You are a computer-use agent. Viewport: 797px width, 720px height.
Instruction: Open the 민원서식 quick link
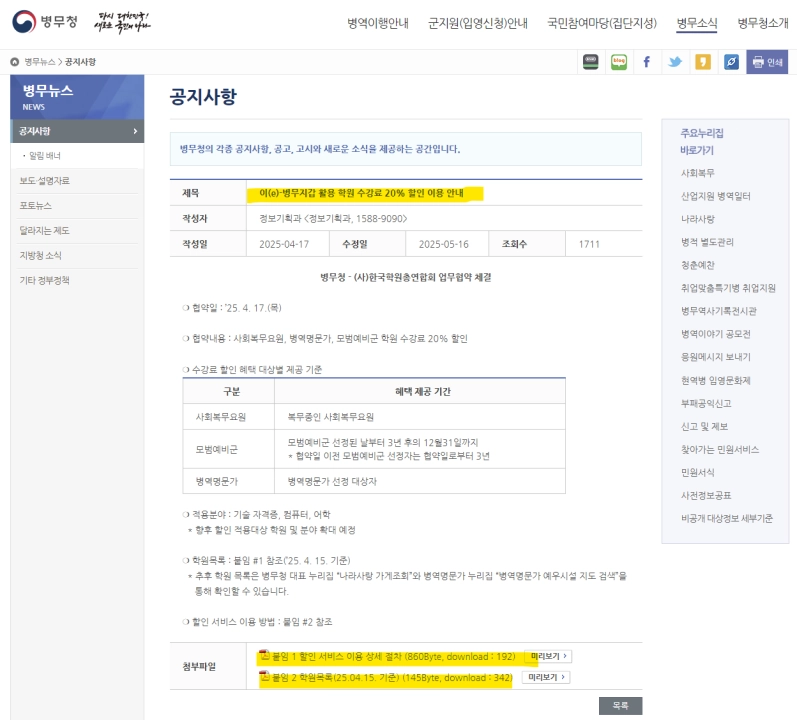(697, 473)
